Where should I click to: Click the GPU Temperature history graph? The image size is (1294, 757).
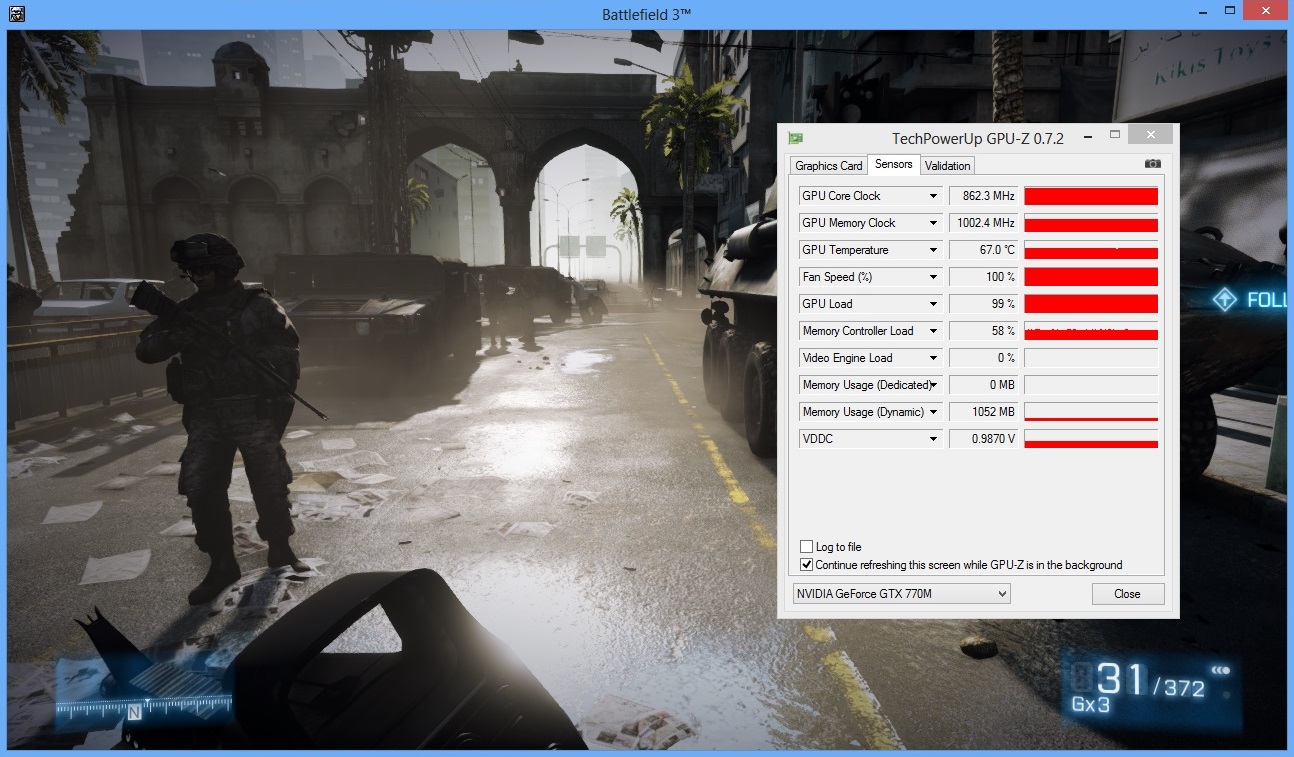click(1091, 250)
